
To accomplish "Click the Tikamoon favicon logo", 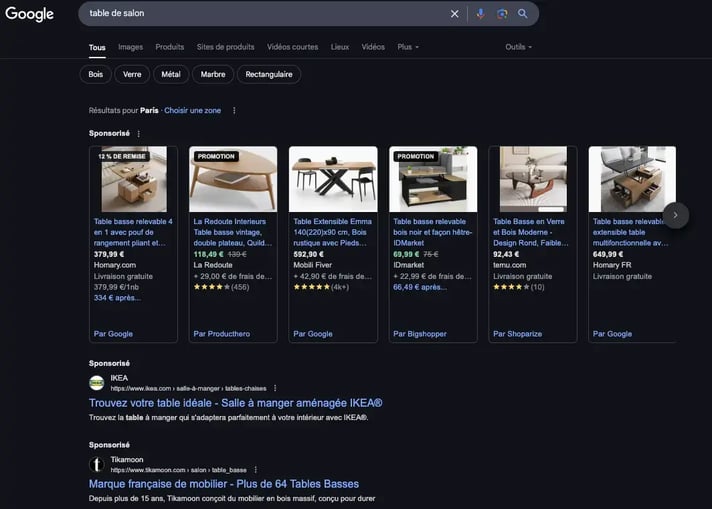I will [x=96, y=464].
